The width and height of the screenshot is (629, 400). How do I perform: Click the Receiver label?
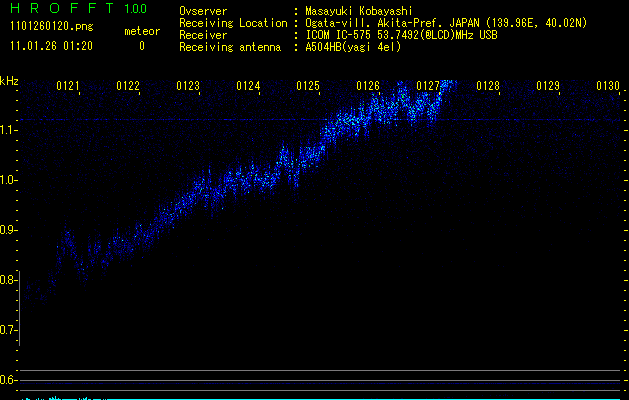203,35
